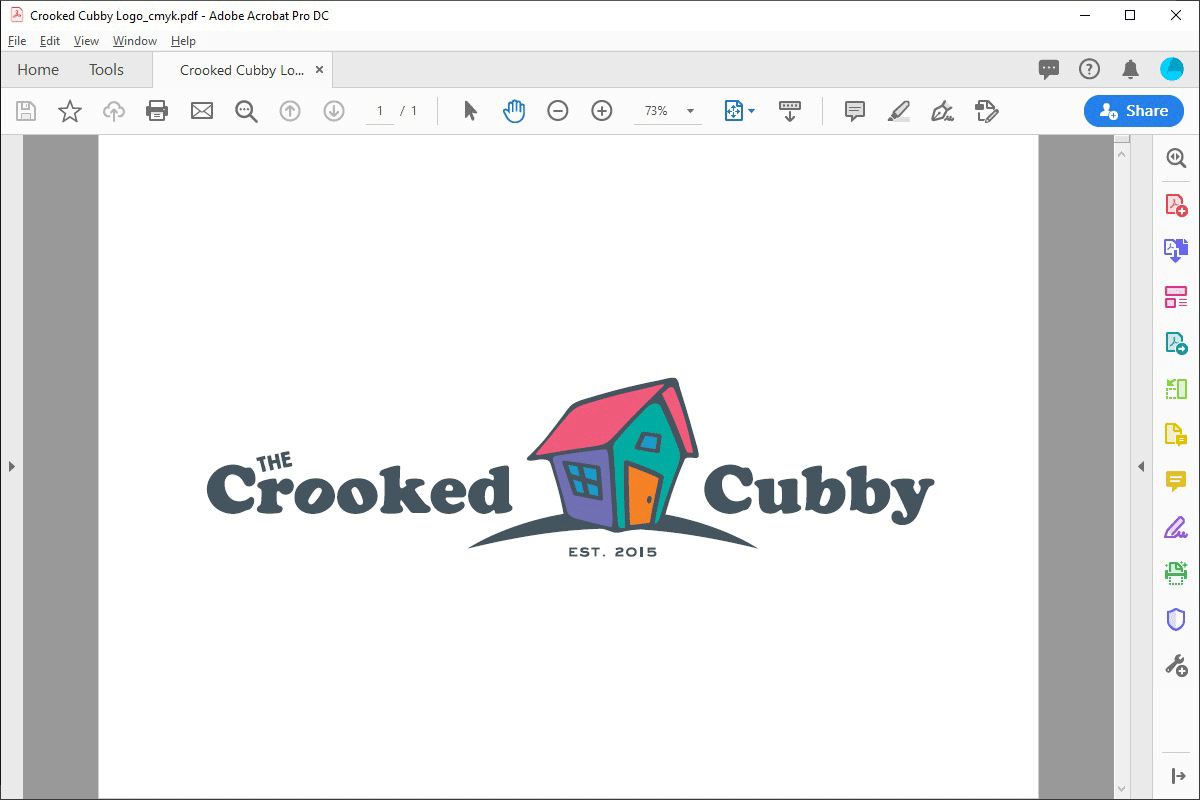Open the More Tools wrench icon
This screenshot has width=1200, height=800.
click(x=1176, y=665)
